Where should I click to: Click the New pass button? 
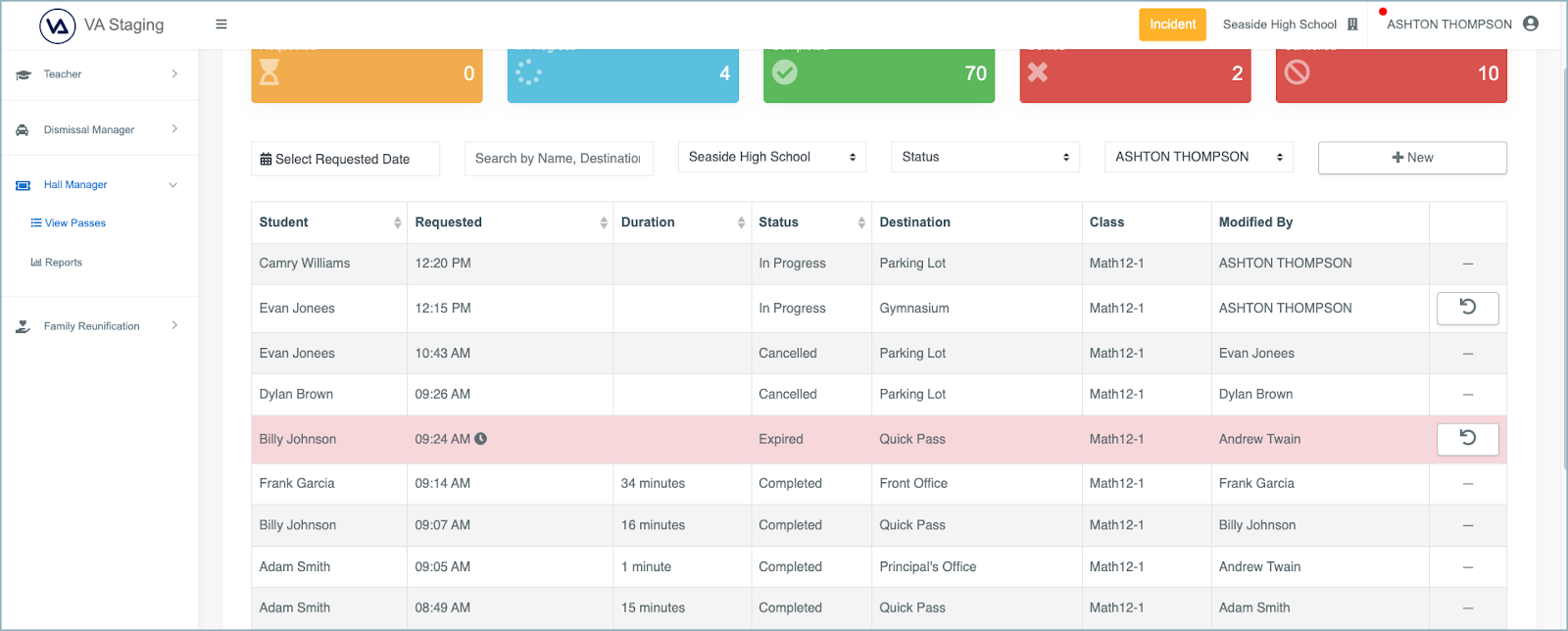point(1412,158)
